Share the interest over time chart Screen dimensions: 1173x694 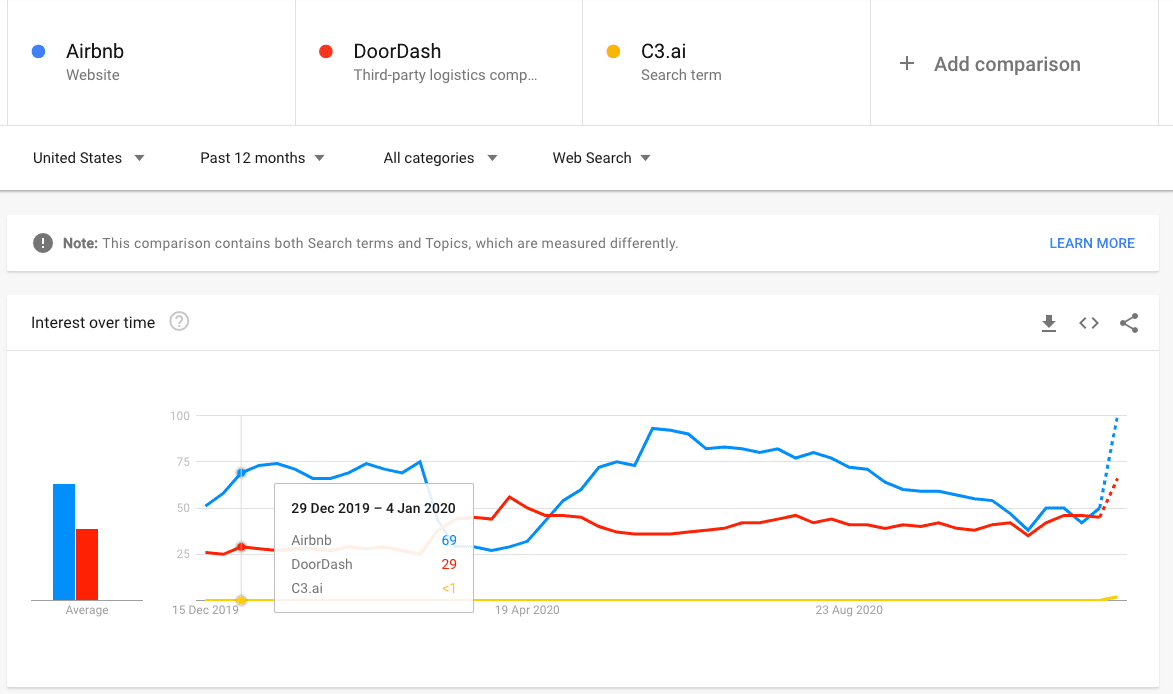pos(1129,323)
